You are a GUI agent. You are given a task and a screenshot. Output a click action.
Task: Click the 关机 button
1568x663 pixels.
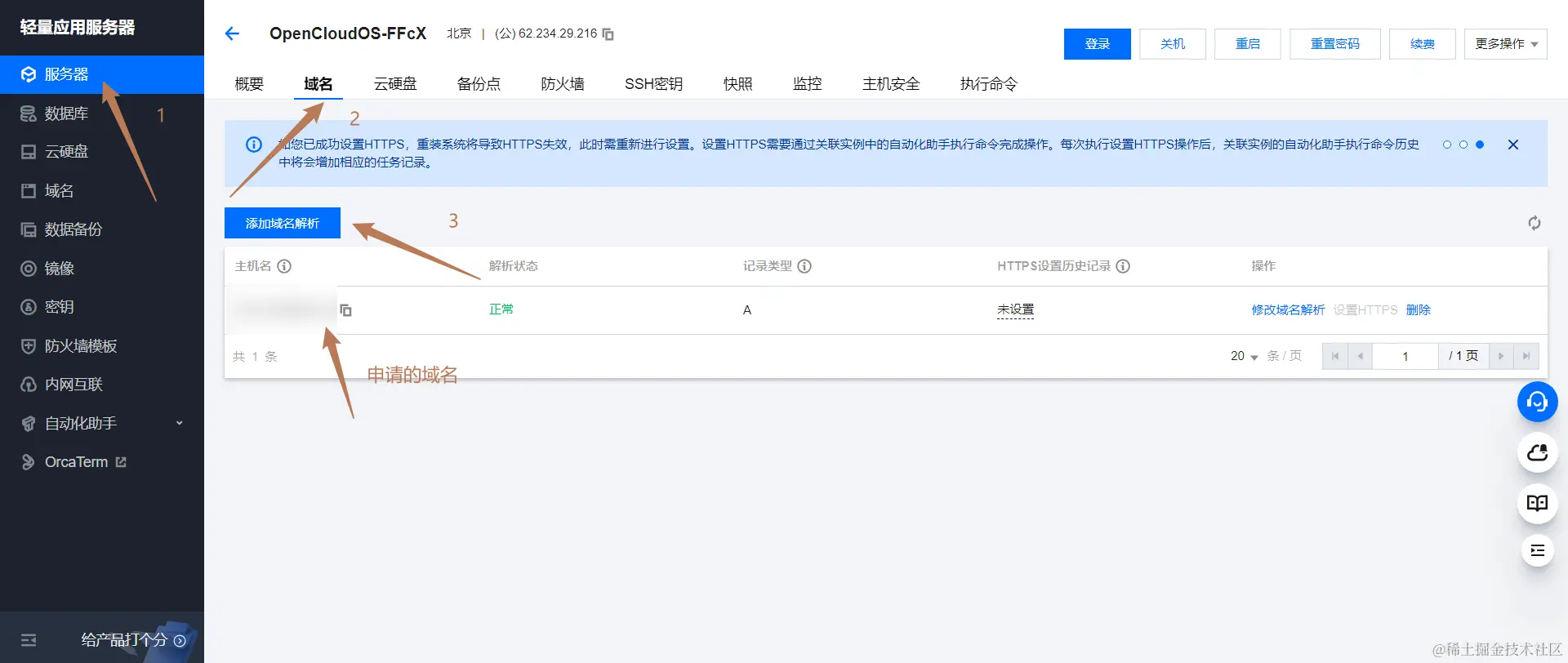point(1173,44)
